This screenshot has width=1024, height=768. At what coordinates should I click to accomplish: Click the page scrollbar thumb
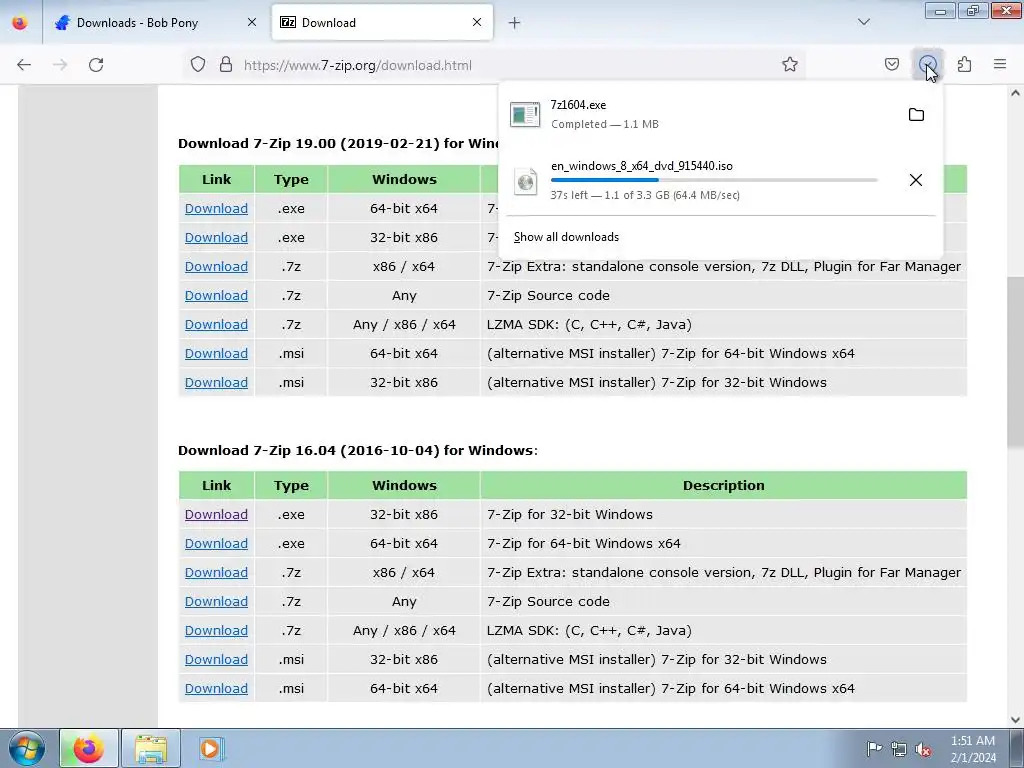(x=1015, y=362)
